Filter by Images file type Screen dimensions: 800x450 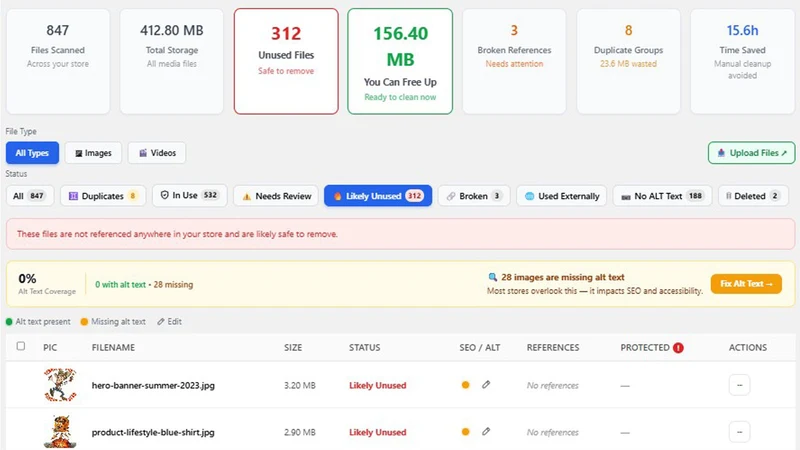pos(93,153)
